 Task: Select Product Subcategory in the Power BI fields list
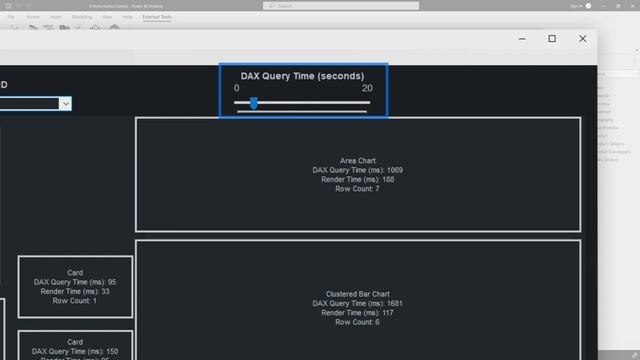(613, 152)
